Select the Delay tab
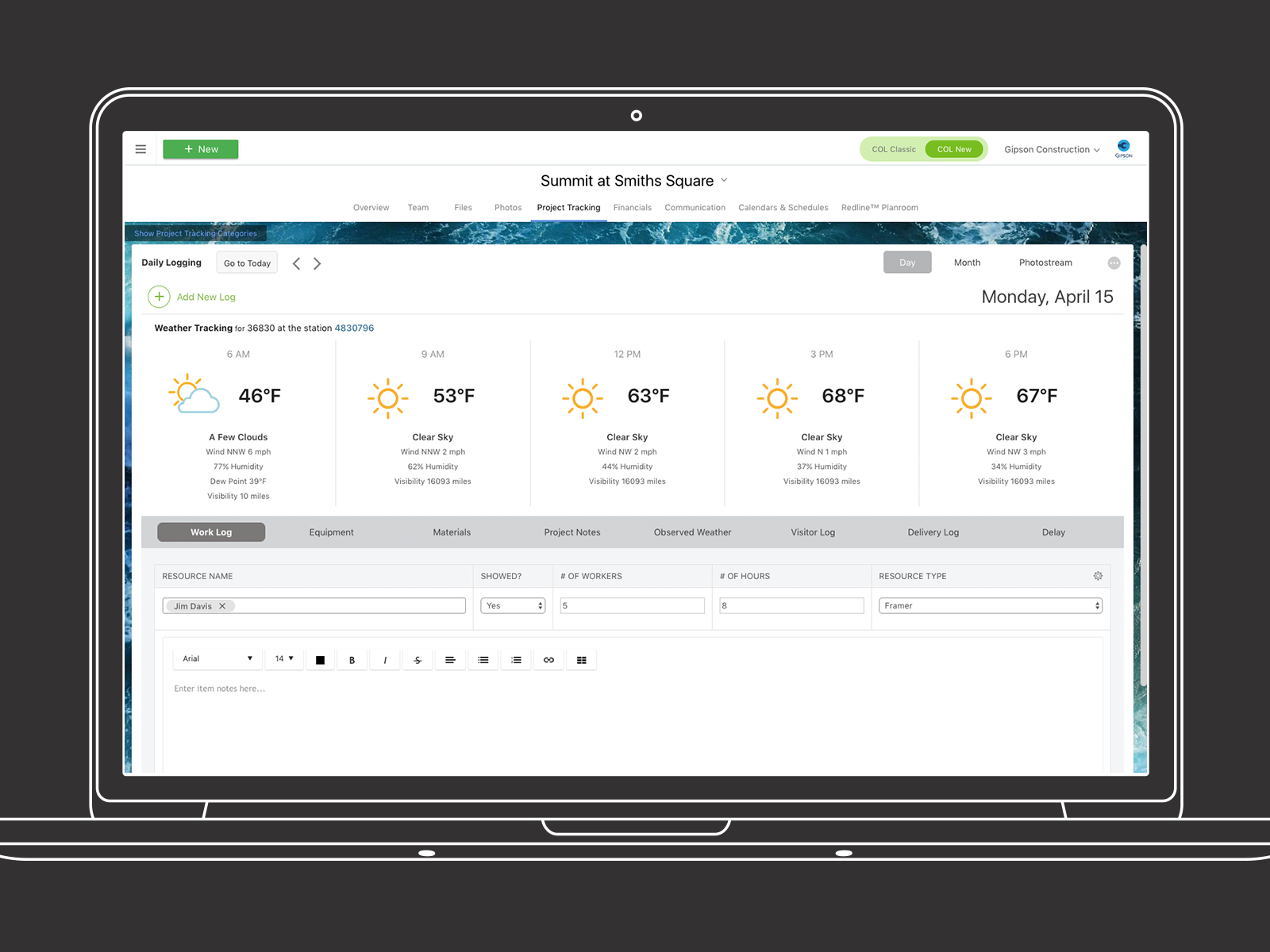 point(1053,532)
